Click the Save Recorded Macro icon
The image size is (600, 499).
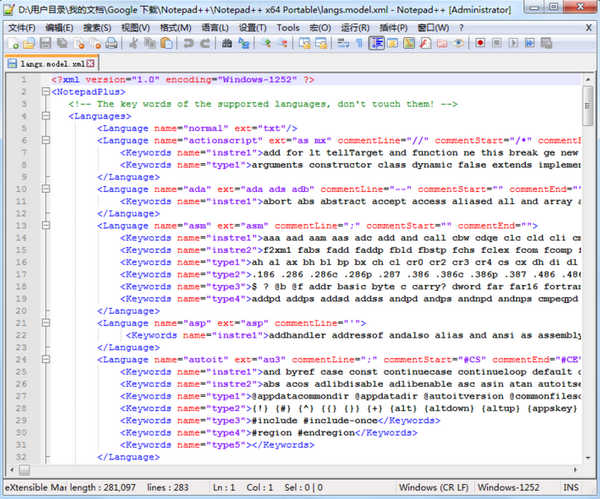[546, 43]
